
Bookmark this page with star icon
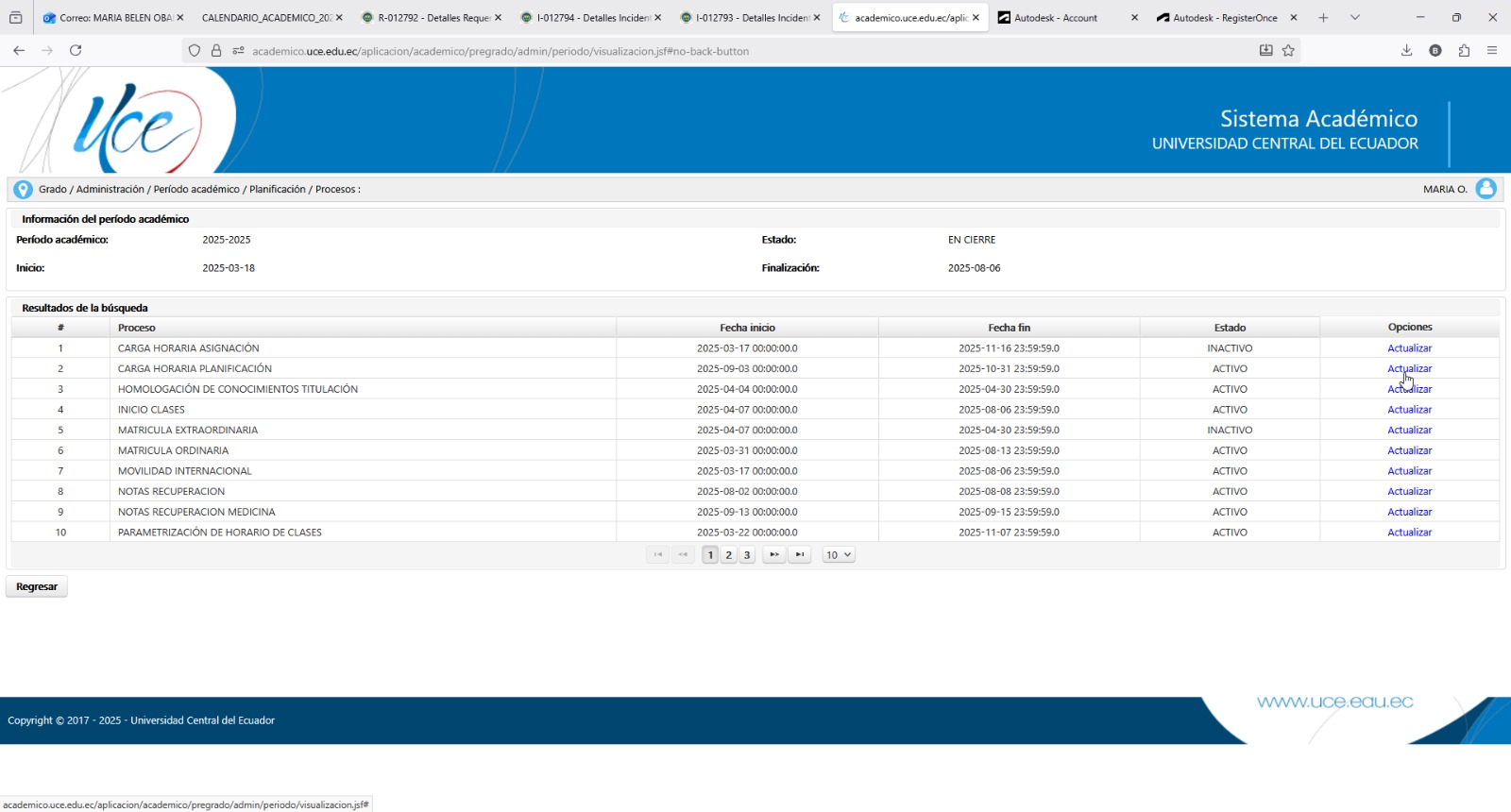[x=1288, y=50]
